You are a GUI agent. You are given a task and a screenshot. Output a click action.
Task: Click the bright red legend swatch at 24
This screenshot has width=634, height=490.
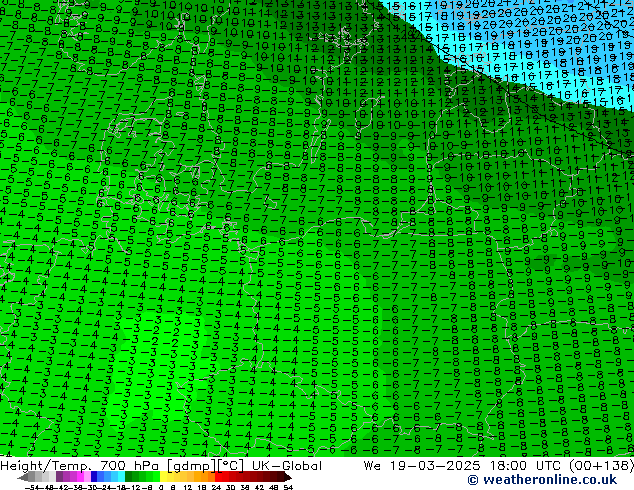pyautogui.click(x=218, y=477)
